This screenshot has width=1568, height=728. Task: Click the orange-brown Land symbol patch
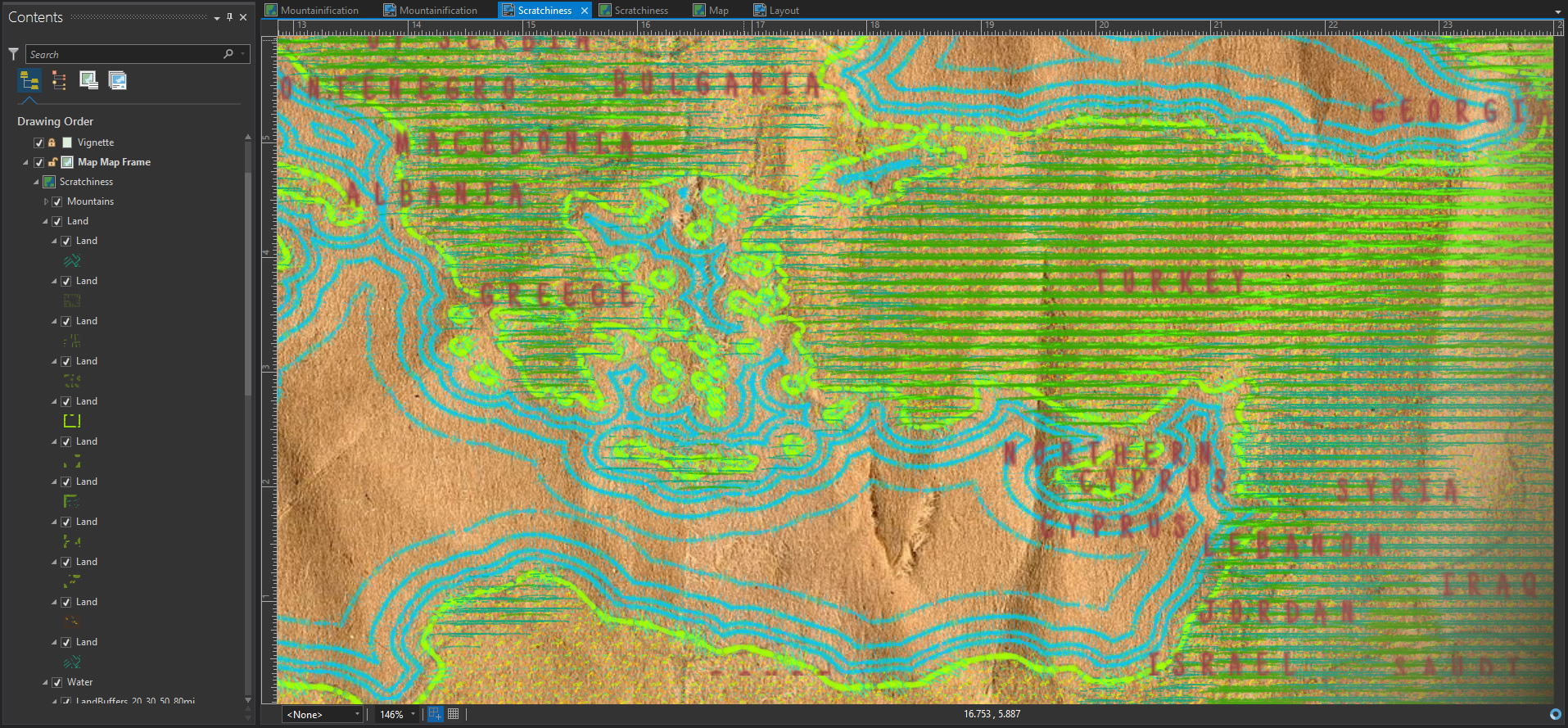pyautogui.click(x=72, y=622)
